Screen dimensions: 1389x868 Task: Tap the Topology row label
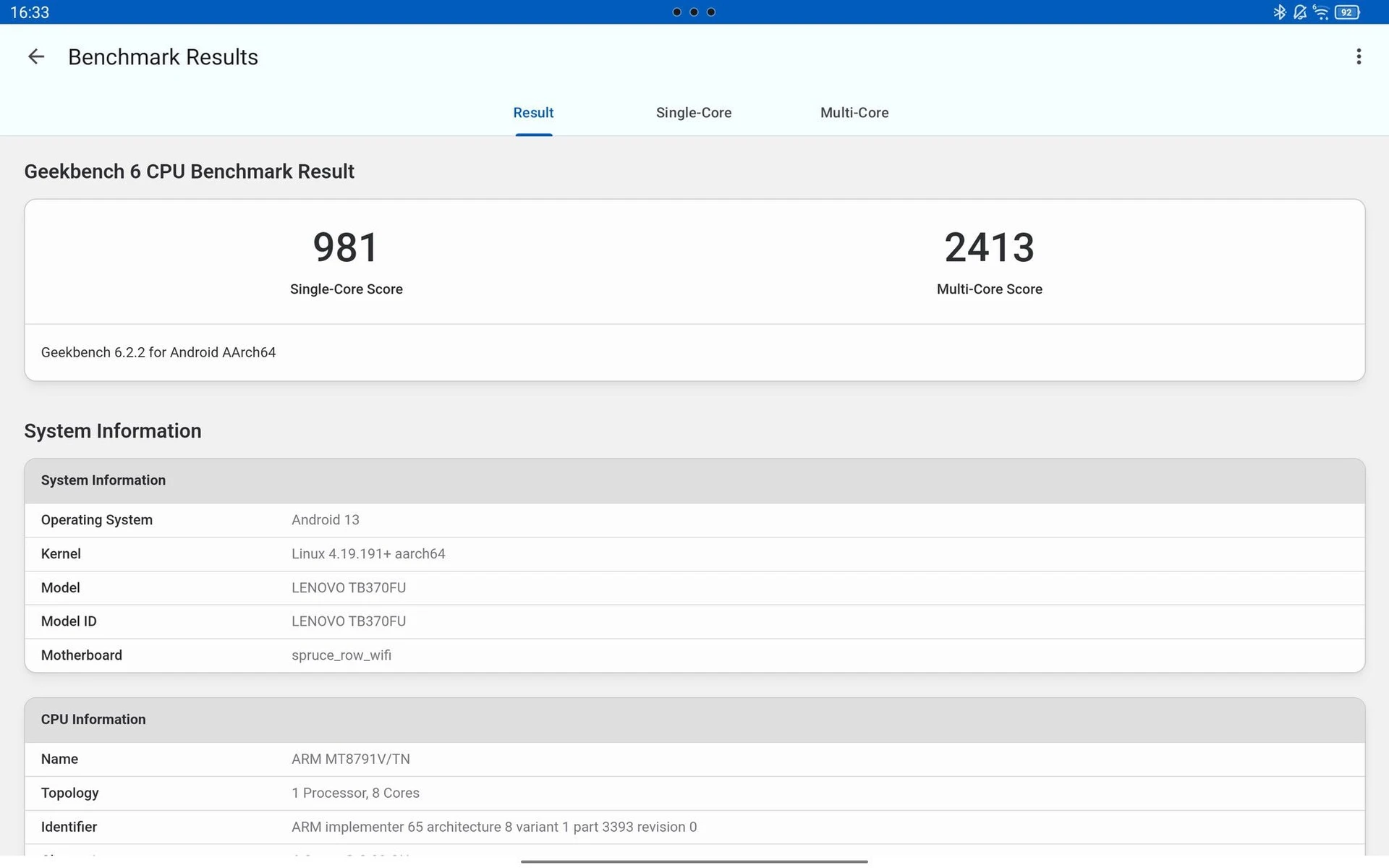pos(70,793)
